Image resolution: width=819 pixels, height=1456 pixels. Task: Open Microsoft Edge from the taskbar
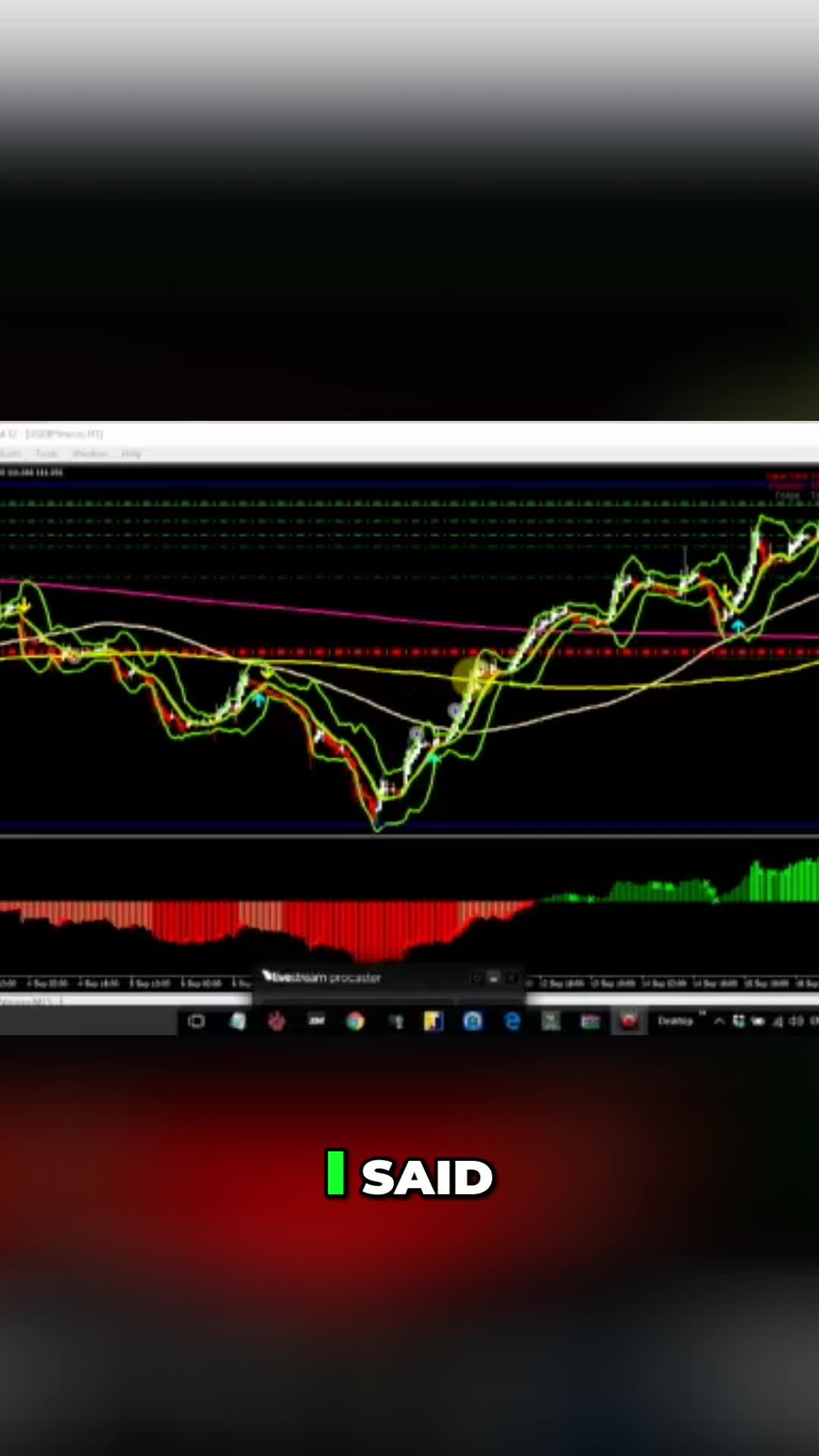[513, 1021]
